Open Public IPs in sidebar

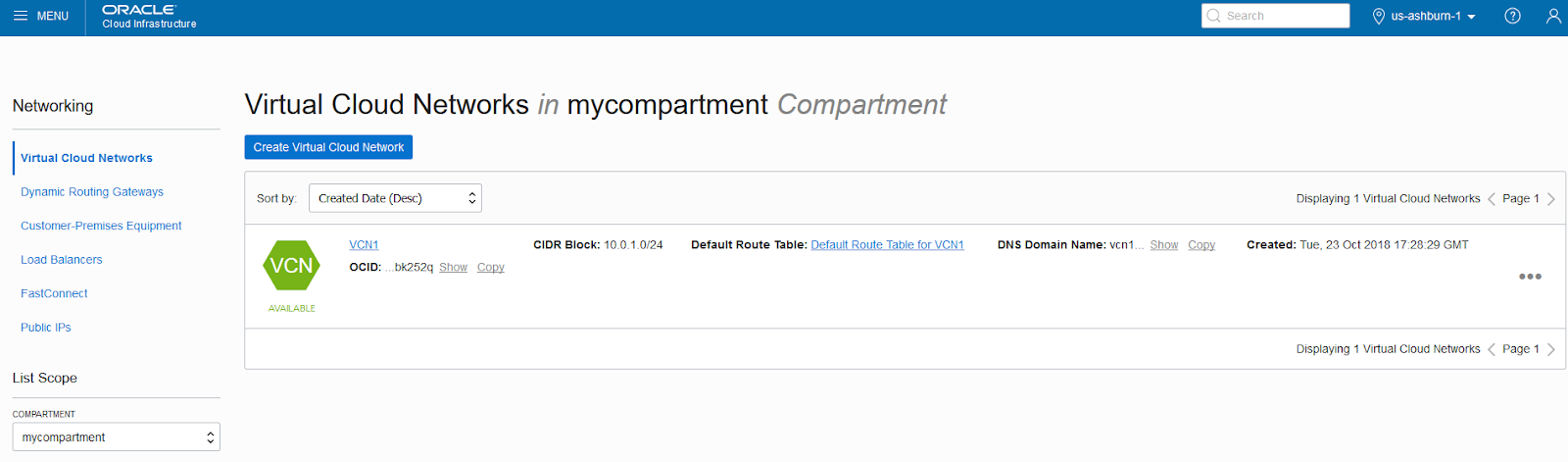click(46, 328)
